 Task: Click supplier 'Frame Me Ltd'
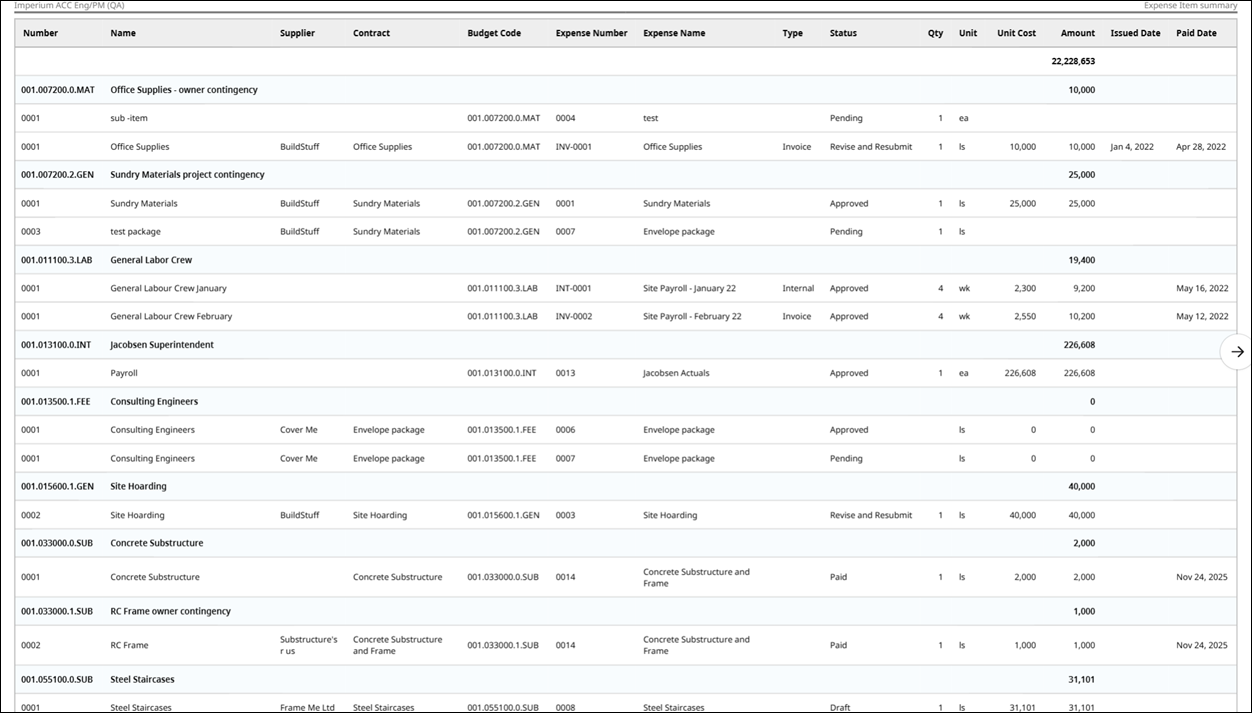(x=307, y=707)
